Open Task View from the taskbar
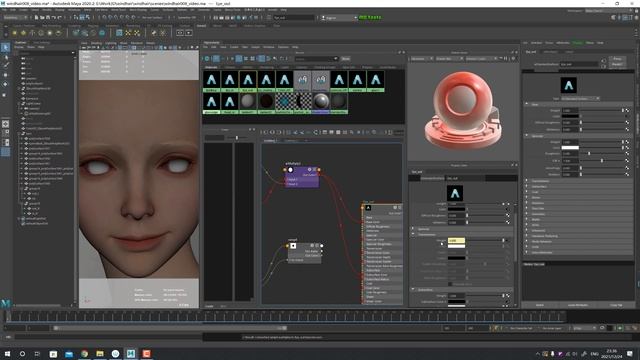Image resolution: width=640 pixels, height=360 pixels. (x=37, y=353)
